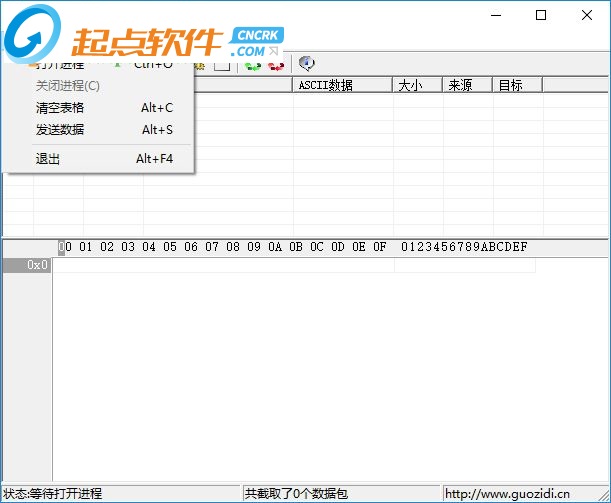Sort by the 大小 column header
Image resolution: width=611 pixels, height=503 pixels.
click(417, 85)
